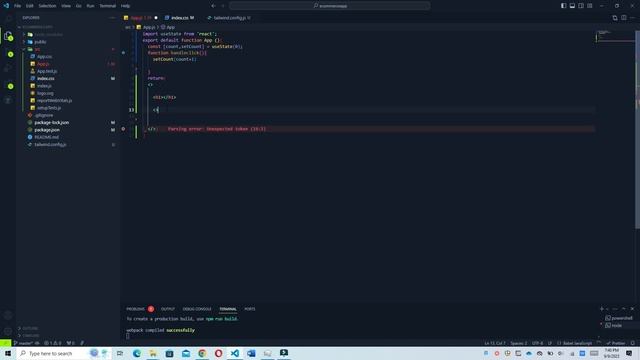Open logo.svg in the explorer
Image resolution: width=640 pixels, height=360 pixels.
pyautogui.click(x=45, y=93)
